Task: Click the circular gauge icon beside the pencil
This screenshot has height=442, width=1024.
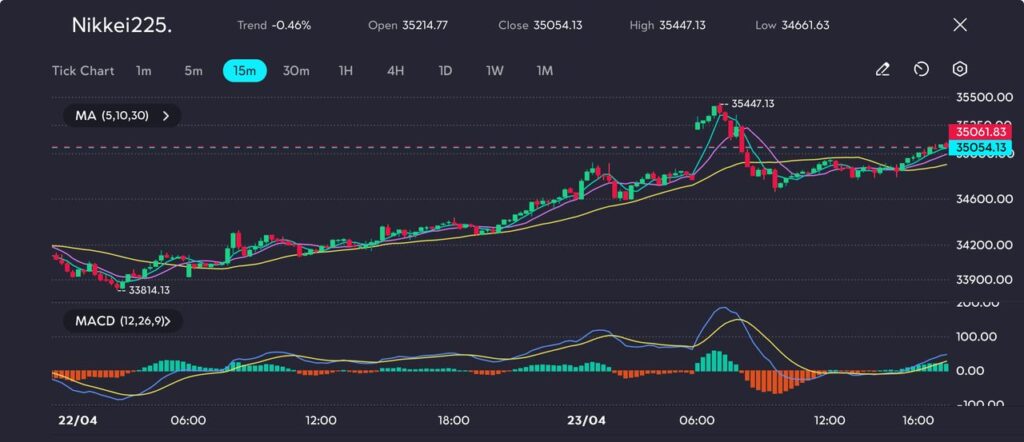Action: (x=921, y=70)
